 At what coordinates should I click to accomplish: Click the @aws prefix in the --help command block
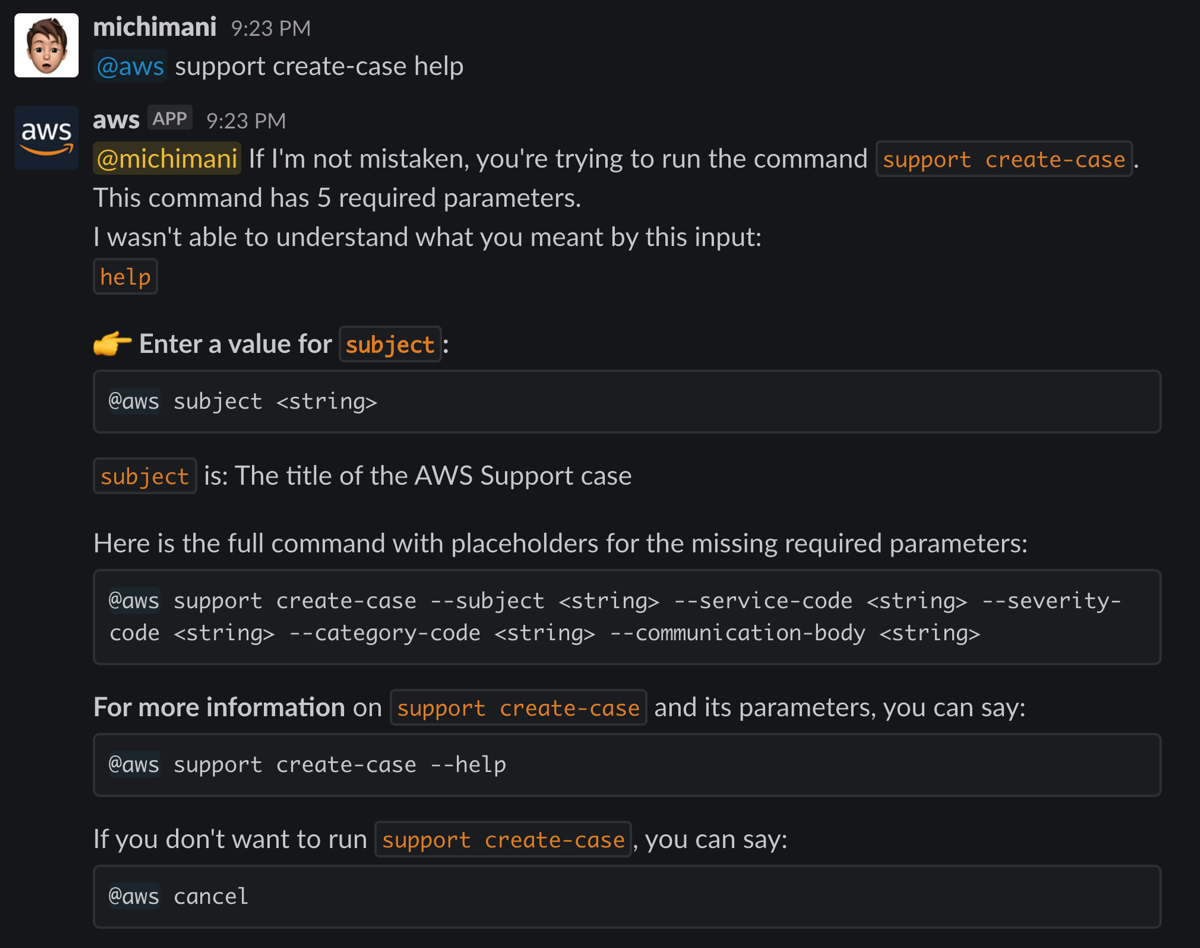[133, 765]
